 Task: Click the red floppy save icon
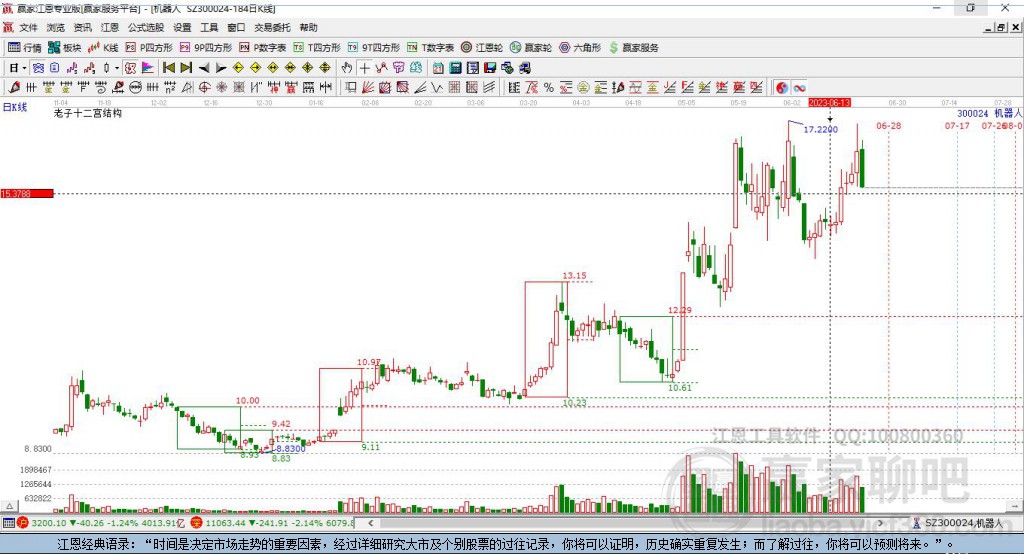tap(490, 68)
